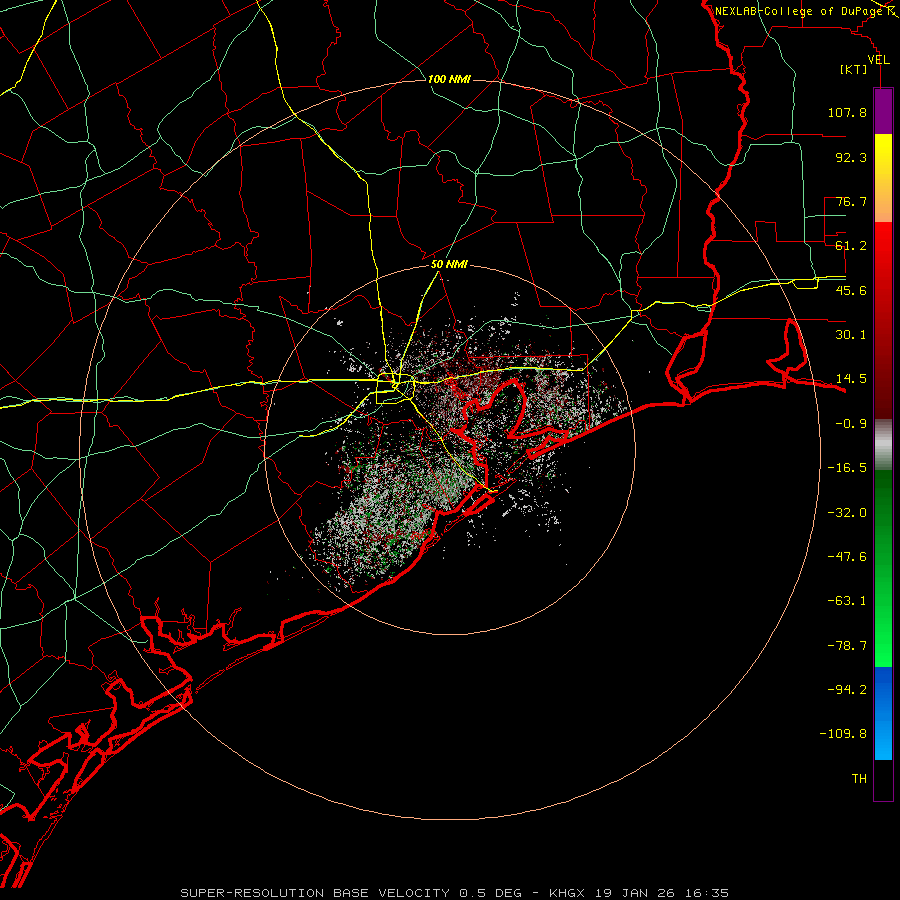Click the TH label below the velocity scale

click(x=859, y=779)
